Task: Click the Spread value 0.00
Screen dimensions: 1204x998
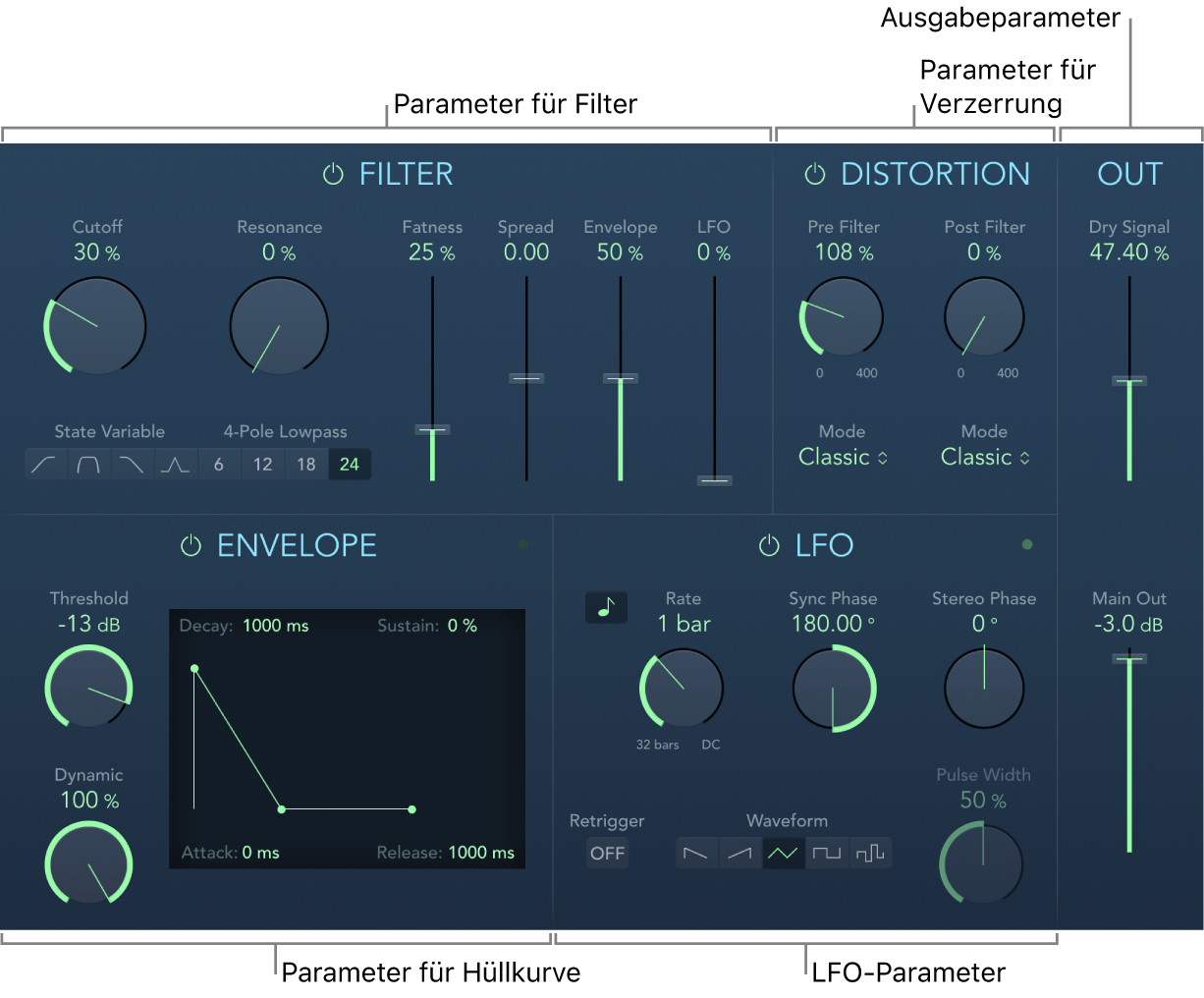Action: pos(526,252)
